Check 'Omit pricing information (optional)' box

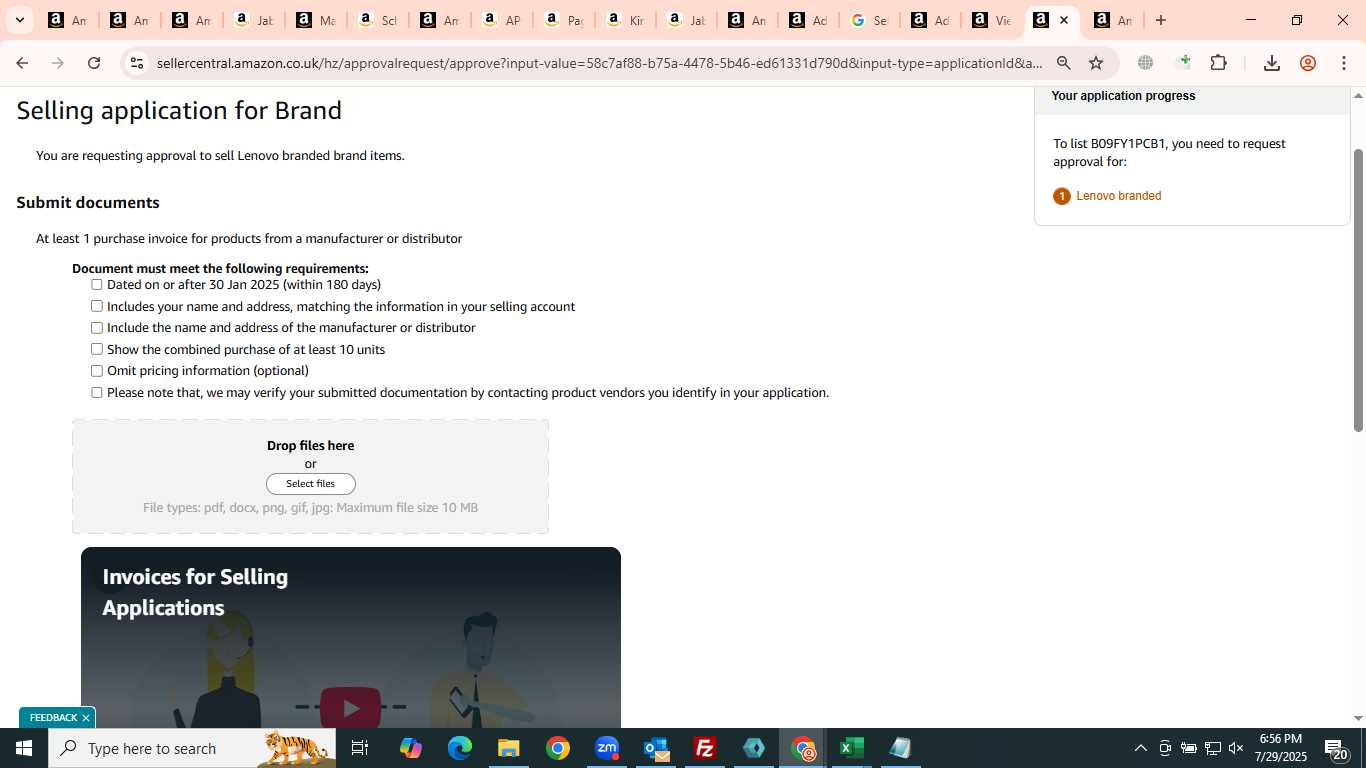pyautogui.click(x=97, y=371)
